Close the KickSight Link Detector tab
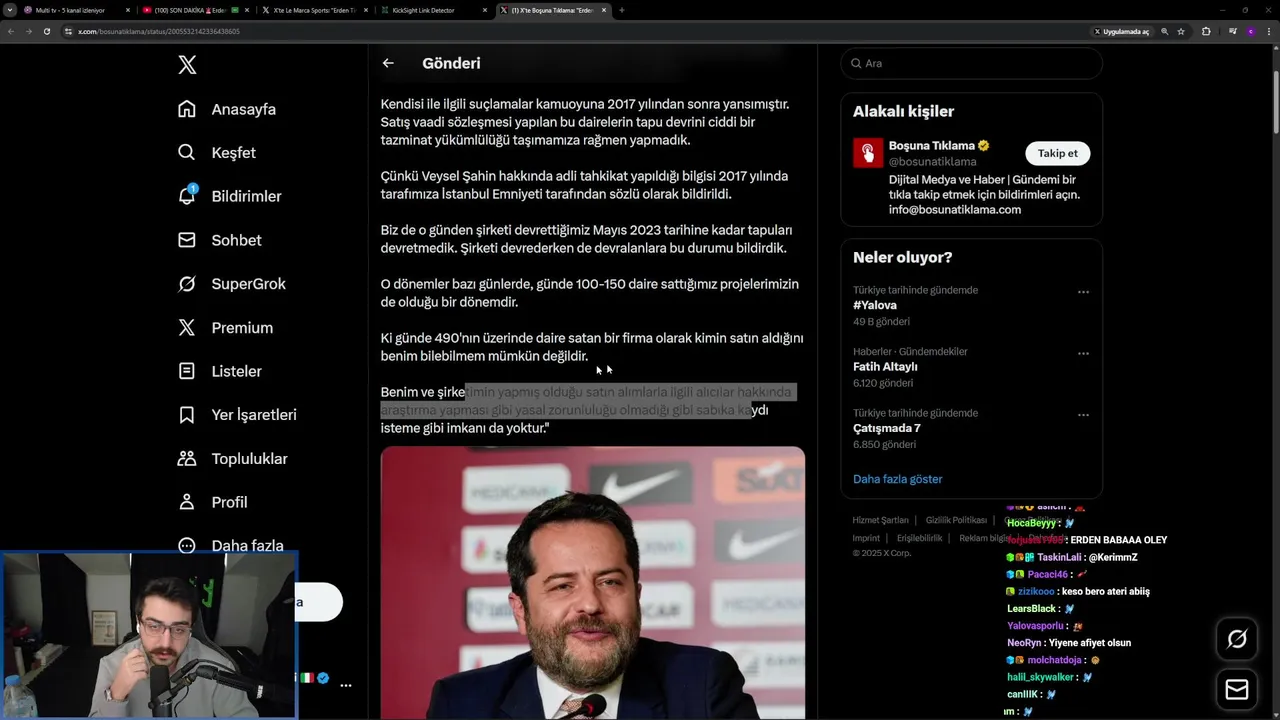Image resolution: width=1280 pixels, height=720 pixels. pyautogui.click(x=485, y=10)
